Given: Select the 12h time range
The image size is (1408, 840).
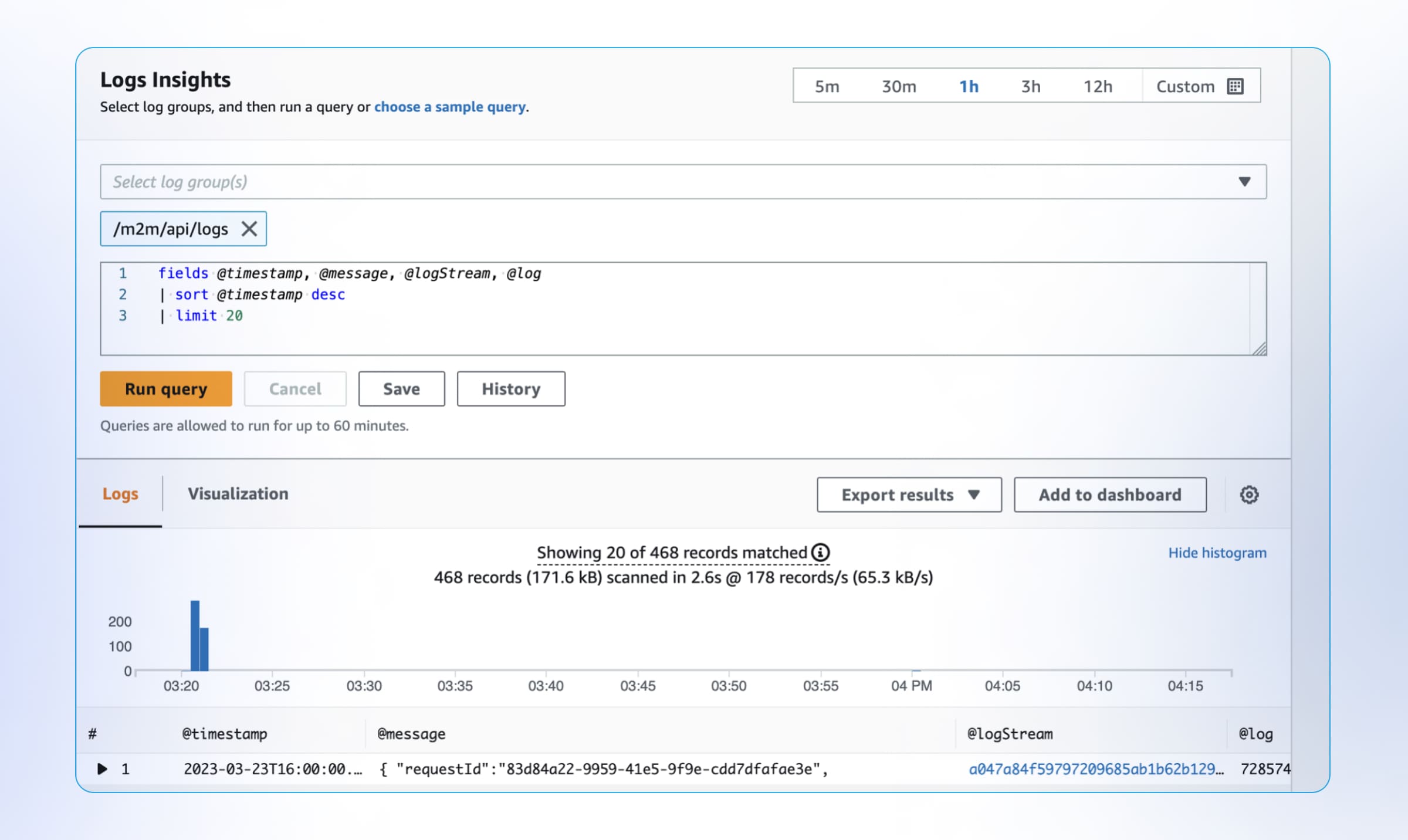Looking at the screenshot, I should (x=1098, y=86).
